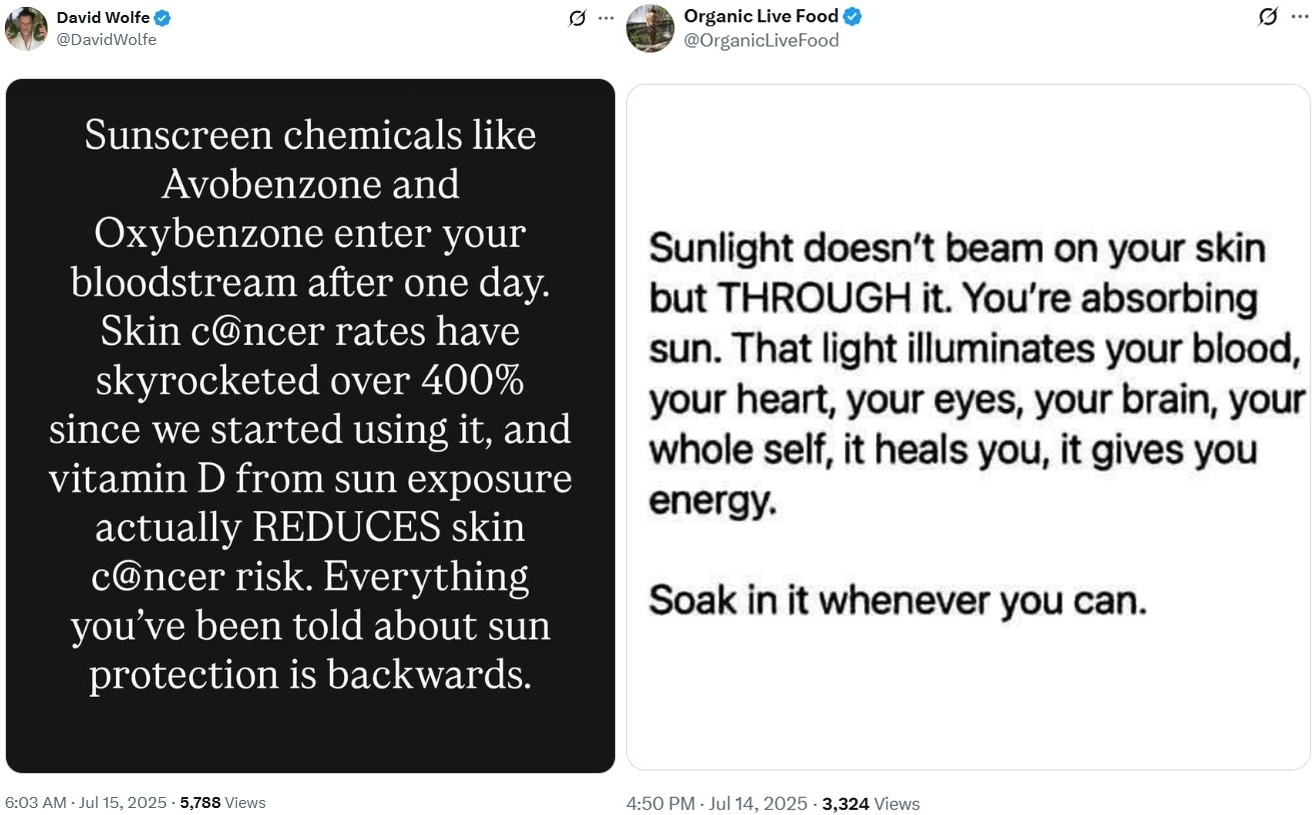Image resolution: width=1312 pixels, height=815 pixels.
Task: Click the David Wolfe display name
Action: point(102,17)
